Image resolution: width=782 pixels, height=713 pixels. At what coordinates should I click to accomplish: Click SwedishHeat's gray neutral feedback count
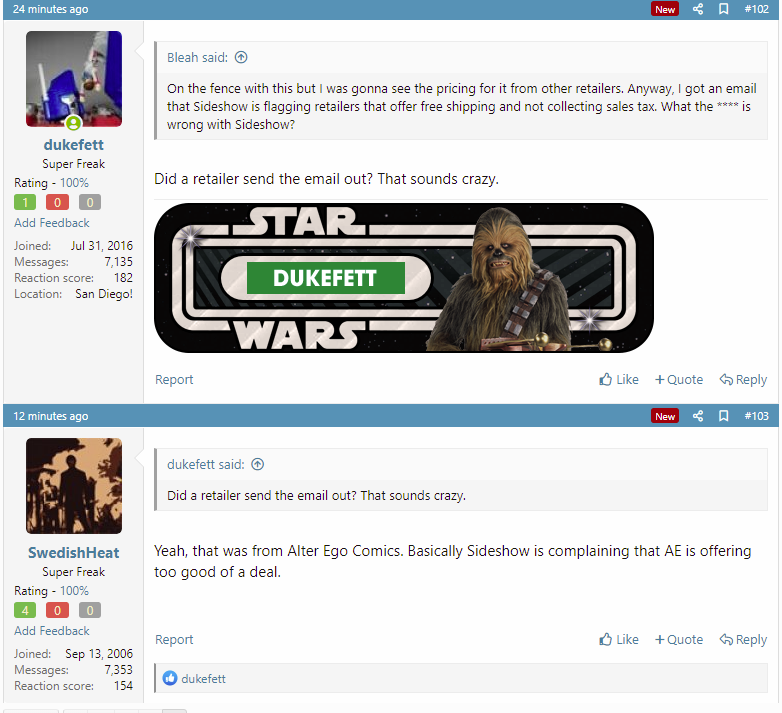(90, 610)
